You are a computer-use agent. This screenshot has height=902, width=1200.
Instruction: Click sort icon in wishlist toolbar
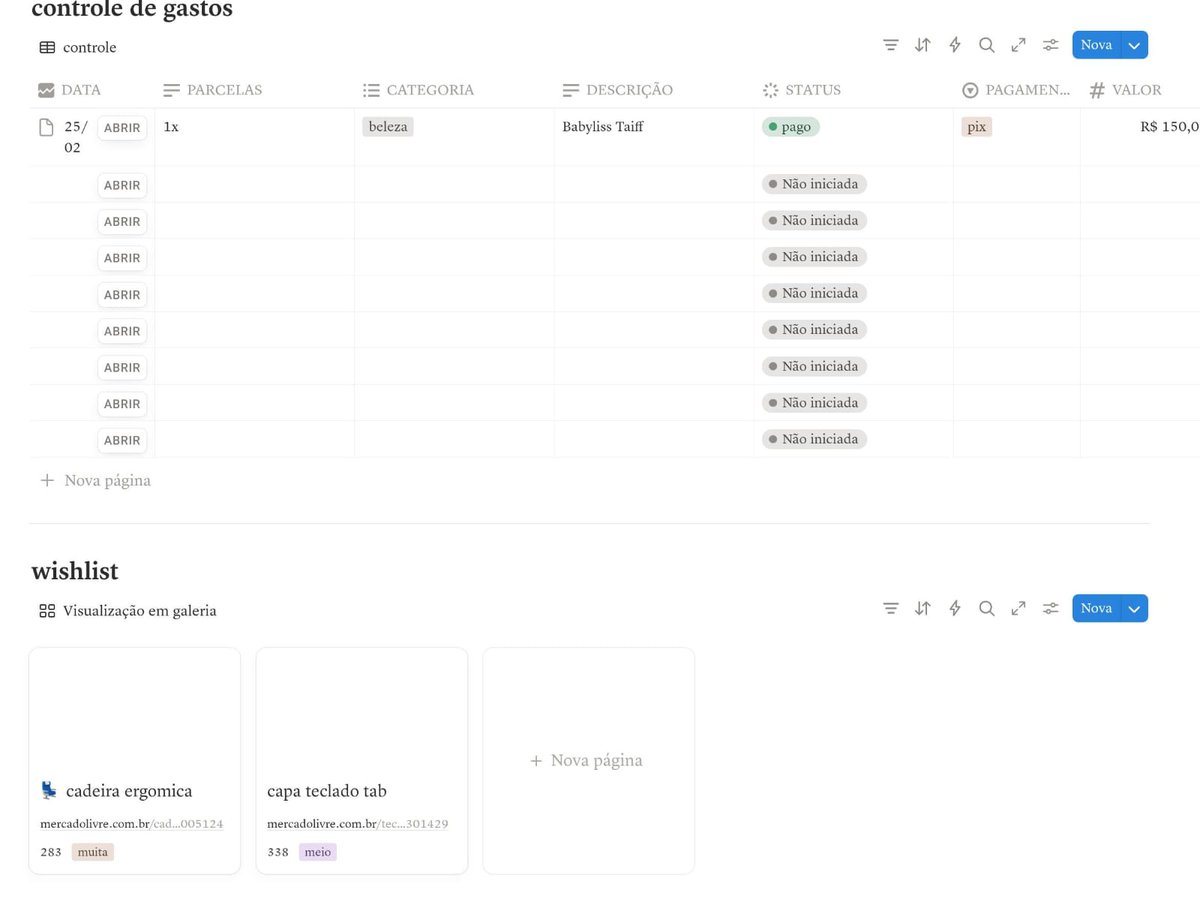pyautogui.click(x=923, y=608)
